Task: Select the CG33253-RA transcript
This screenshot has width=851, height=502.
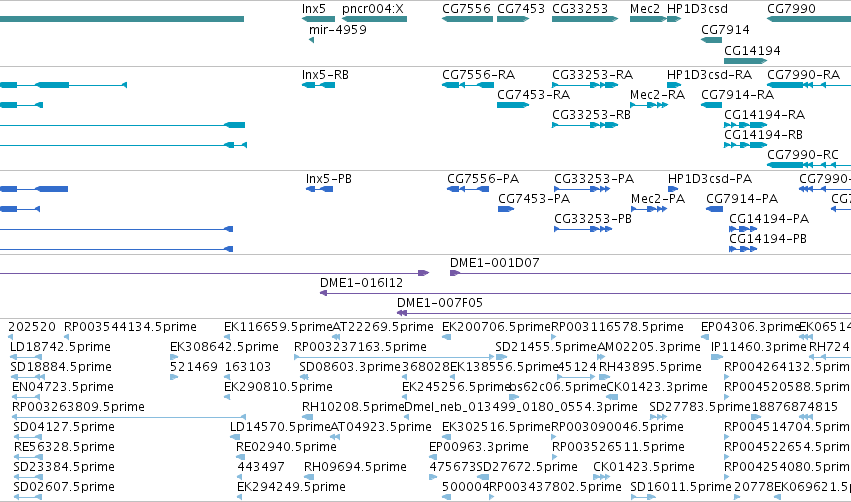Action: [585, 85]
